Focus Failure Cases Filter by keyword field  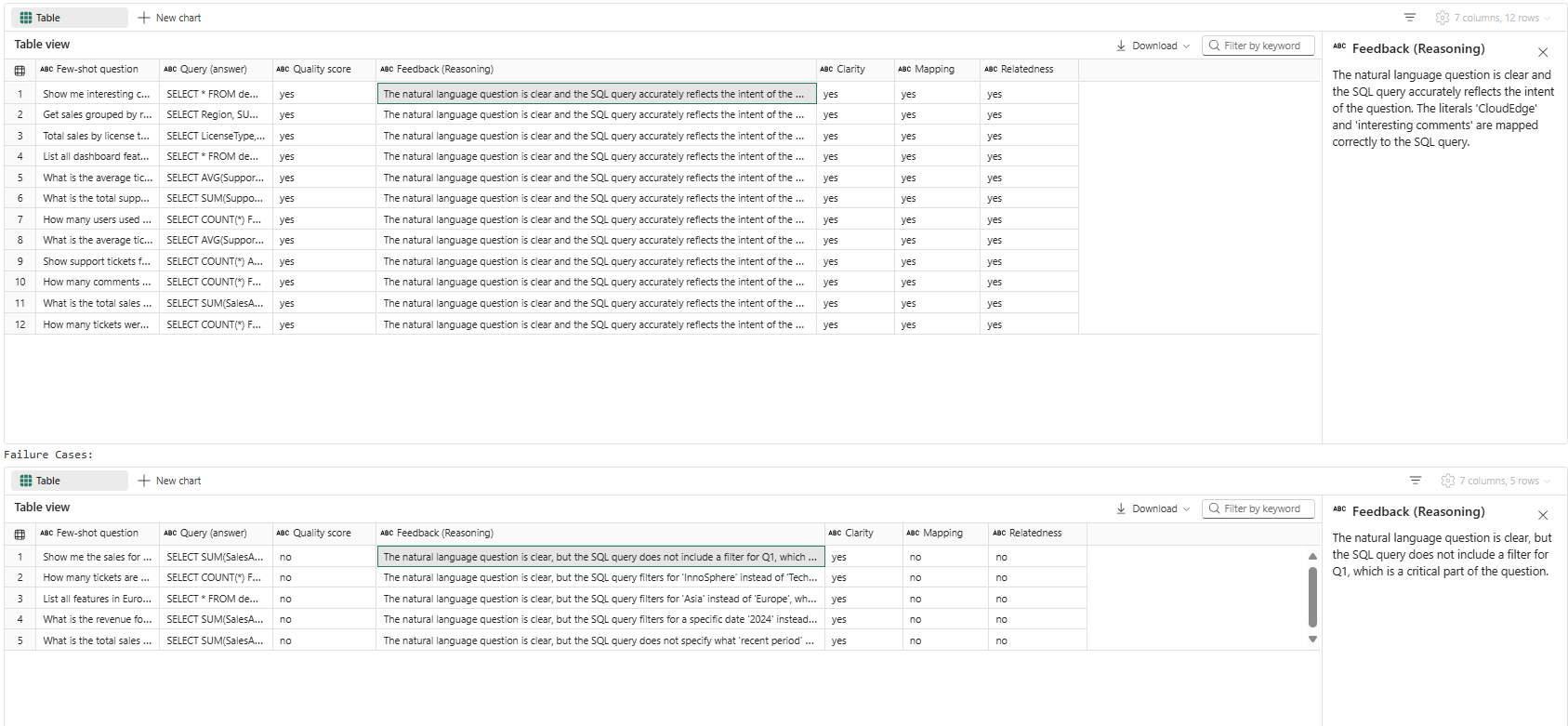point(1258,508)
